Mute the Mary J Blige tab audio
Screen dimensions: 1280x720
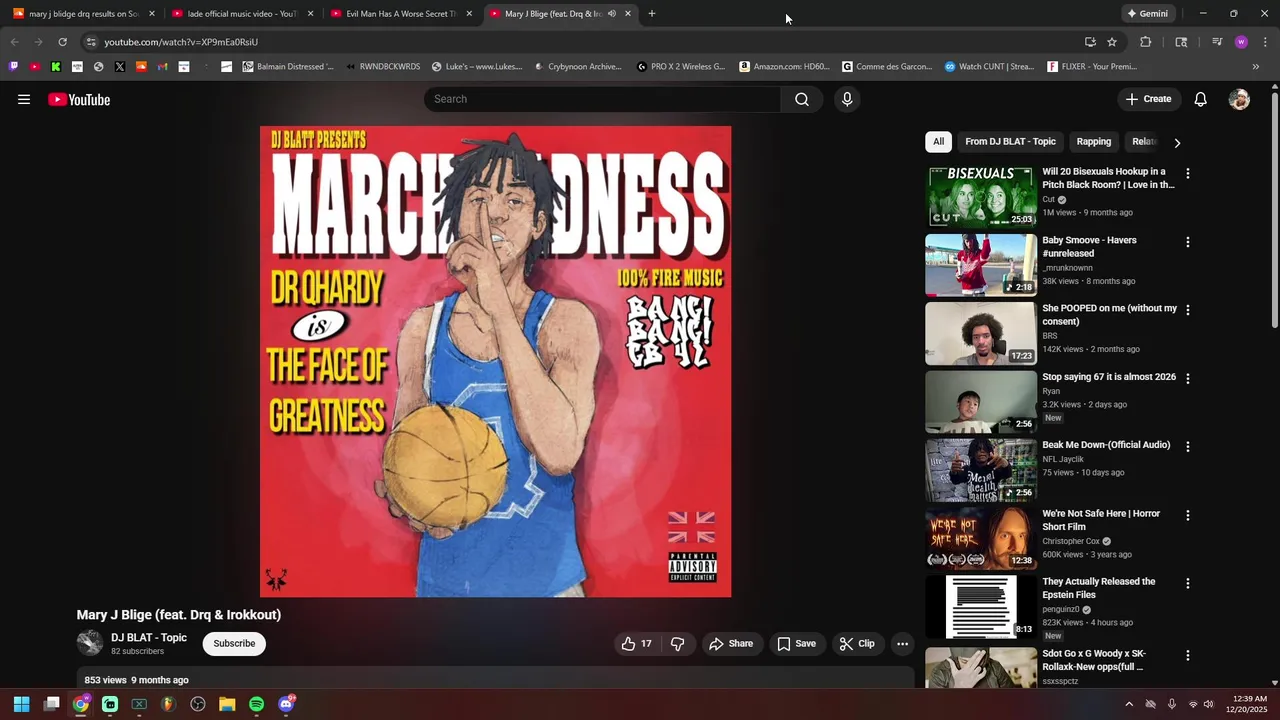(611, 14)
